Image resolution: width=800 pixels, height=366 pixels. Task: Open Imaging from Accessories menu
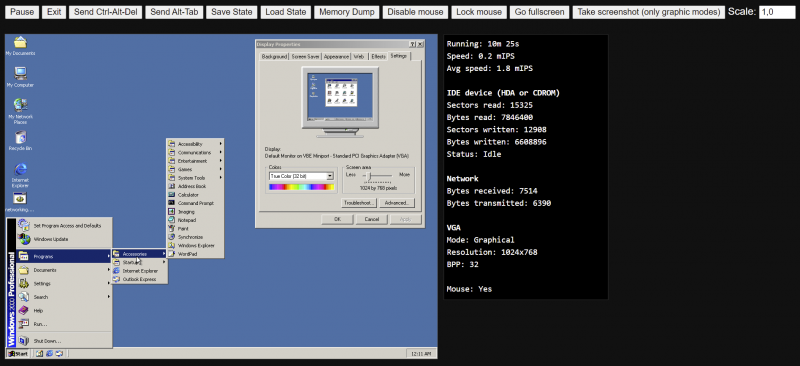(195, 211)
